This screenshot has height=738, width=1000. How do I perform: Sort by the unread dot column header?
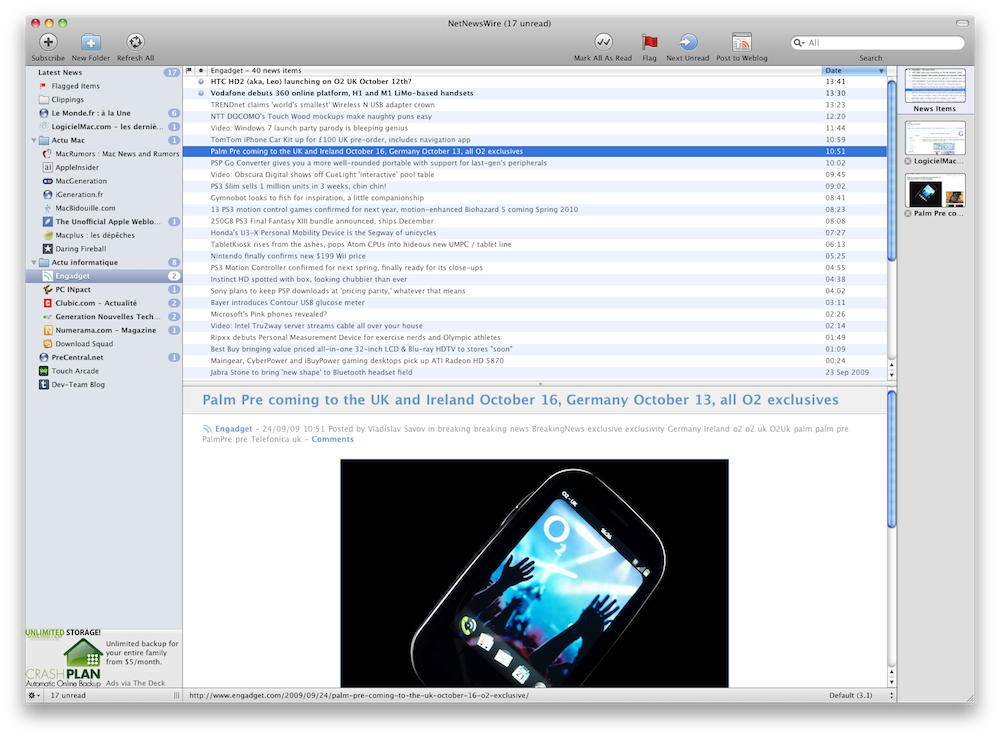pyautogui.click(x=201, y=71)
